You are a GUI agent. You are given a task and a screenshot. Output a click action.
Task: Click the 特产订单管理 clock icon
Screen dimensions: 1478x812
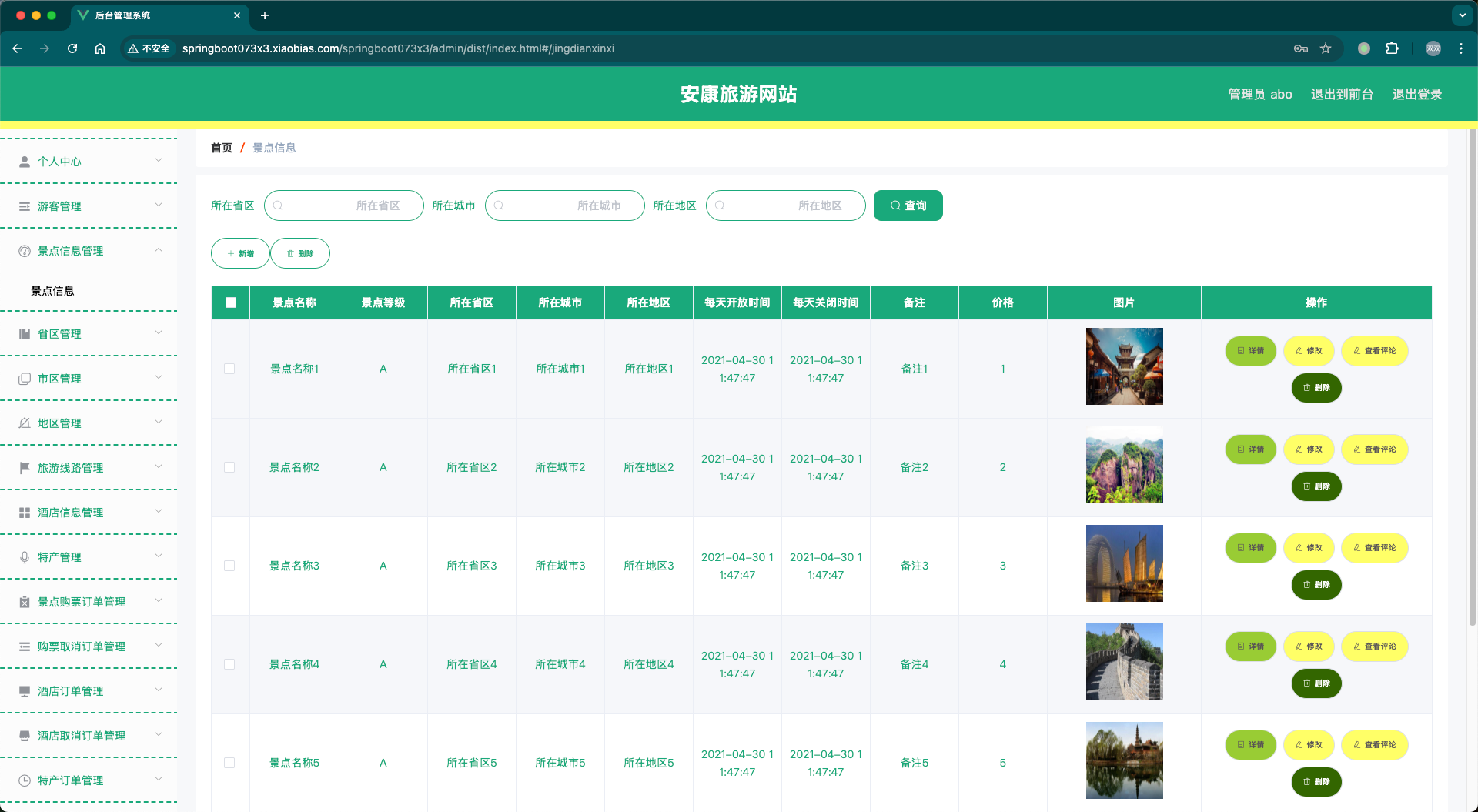25,780
